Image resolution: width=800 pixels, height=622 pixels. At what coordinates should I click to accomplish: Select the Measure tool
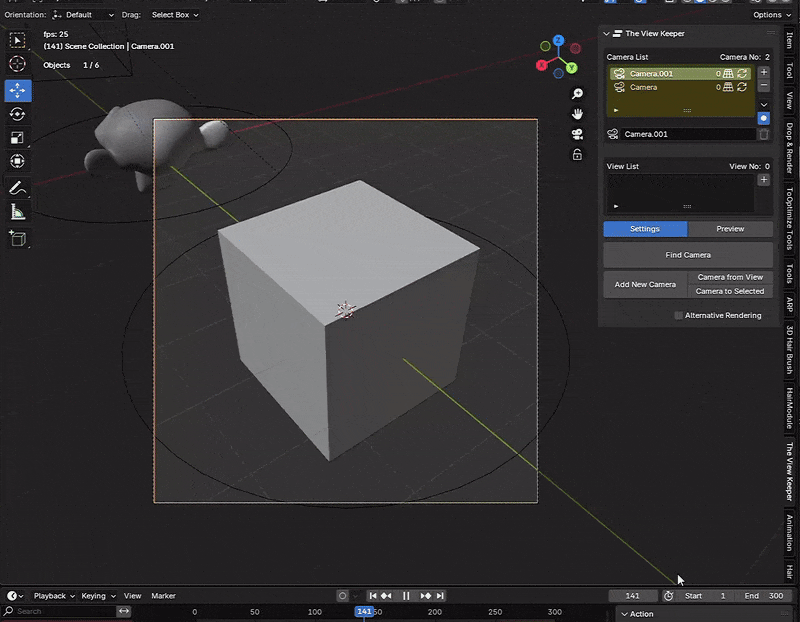click(17, 212)
